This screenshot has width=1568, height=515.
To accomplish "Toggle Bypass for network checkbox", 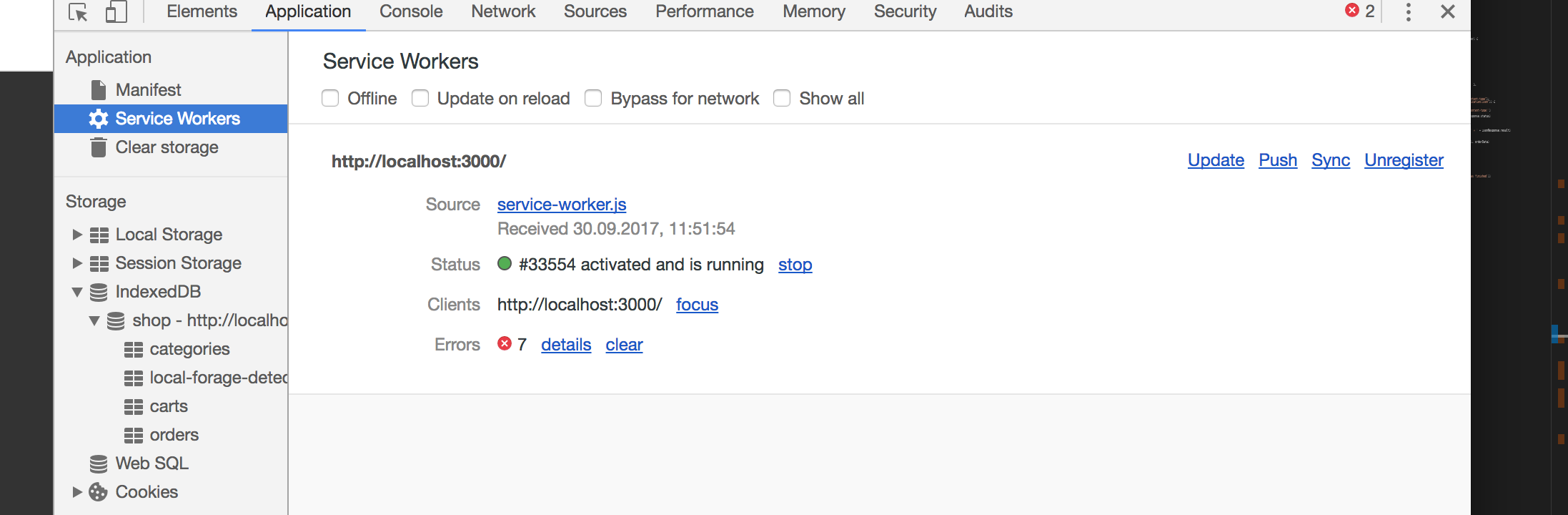I will [x=593, y=98].
